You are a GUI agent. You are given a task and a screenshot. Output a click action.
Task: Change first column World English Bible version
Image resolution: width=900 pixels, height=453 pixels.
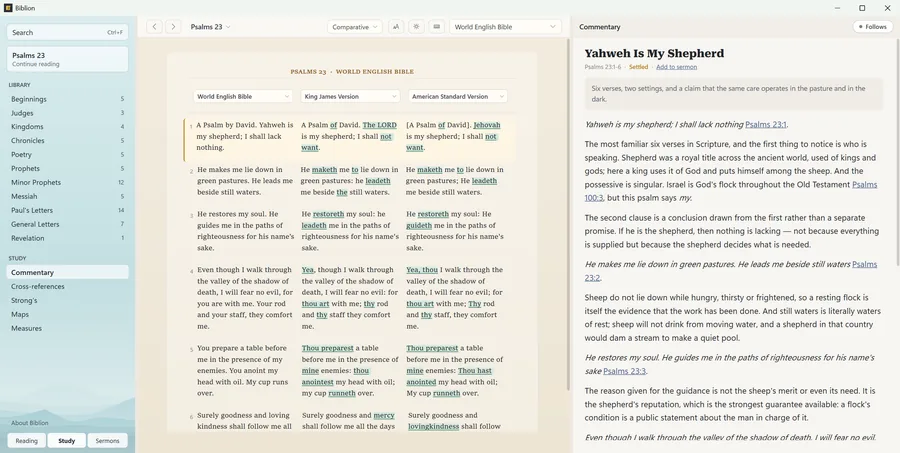pos(243,96)
